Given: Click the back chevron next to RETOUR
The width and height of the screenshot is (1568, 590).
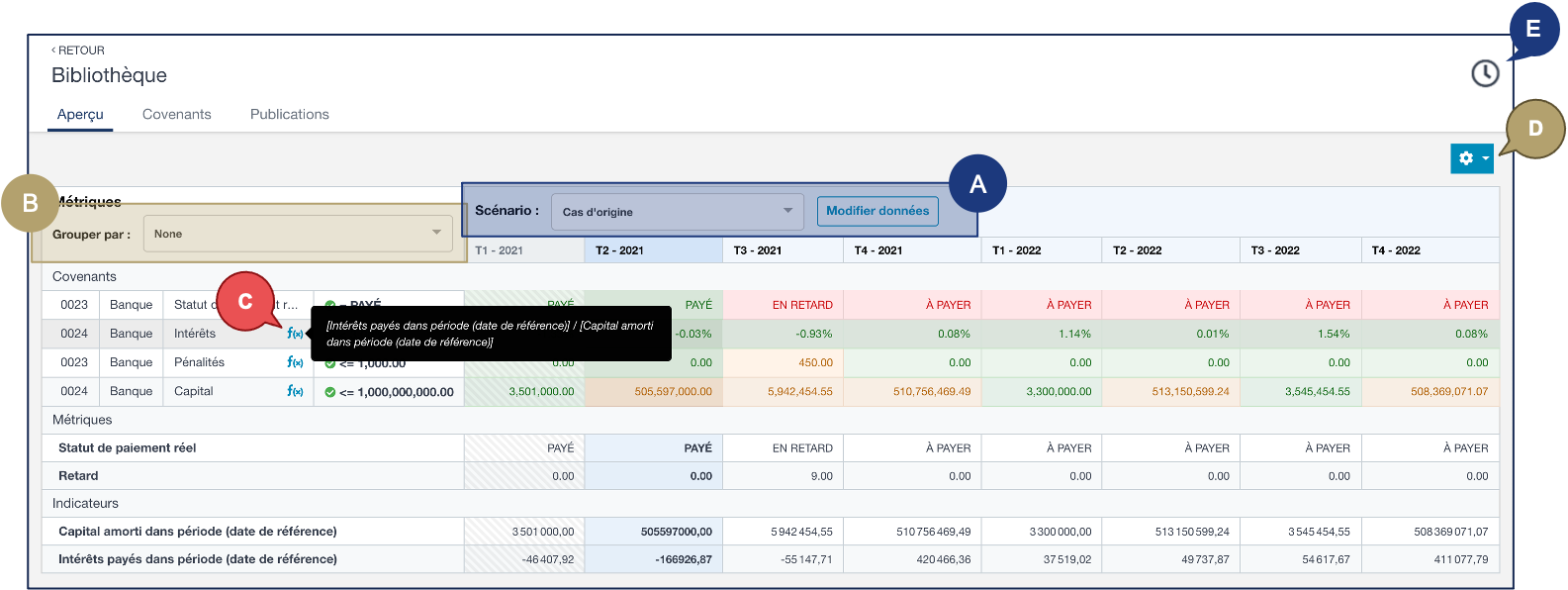Looking at the screenshot, I should [53, 49].
